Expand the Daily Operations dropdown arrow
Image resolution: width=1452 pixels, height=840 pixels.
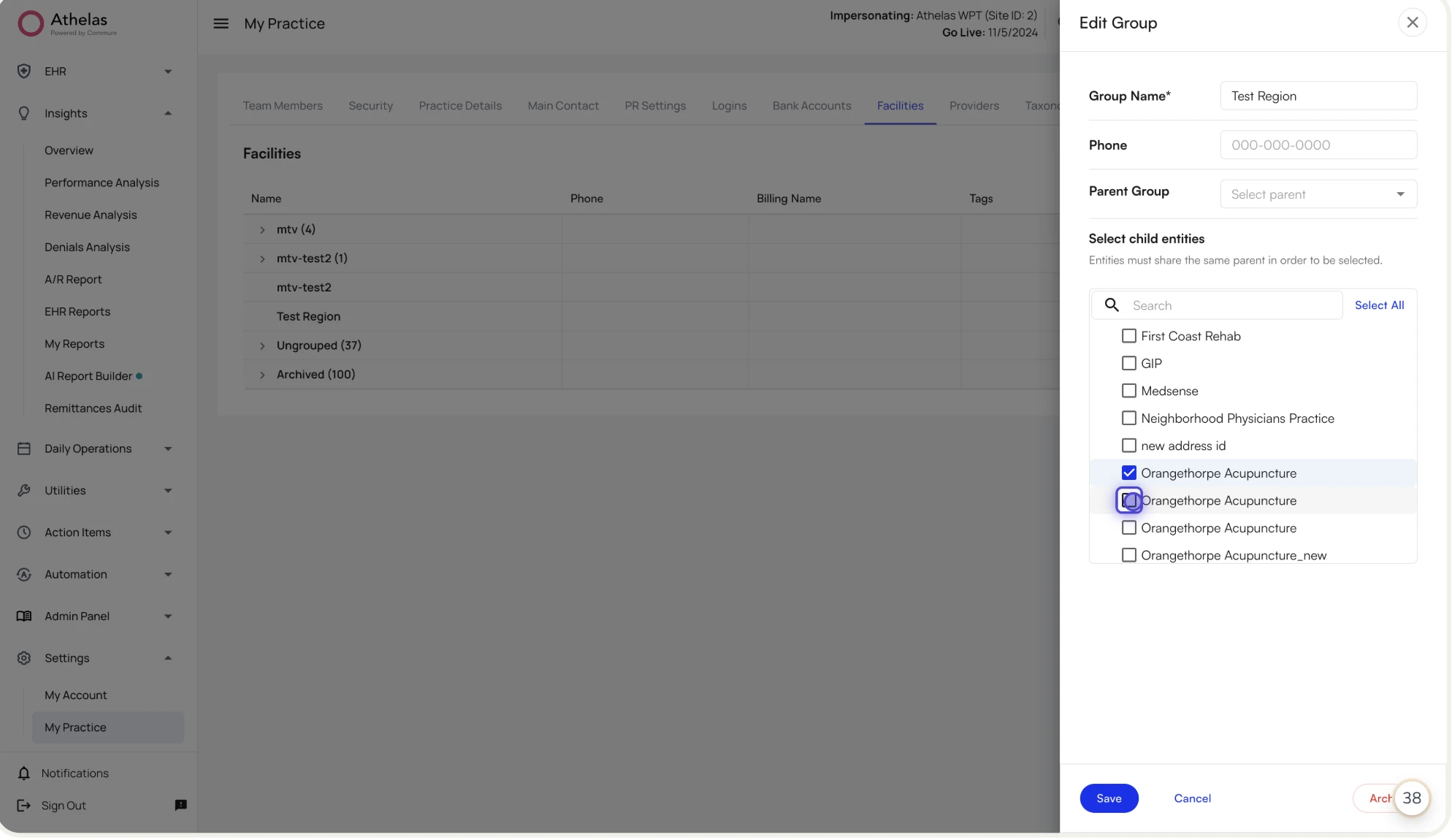[168, 448]
